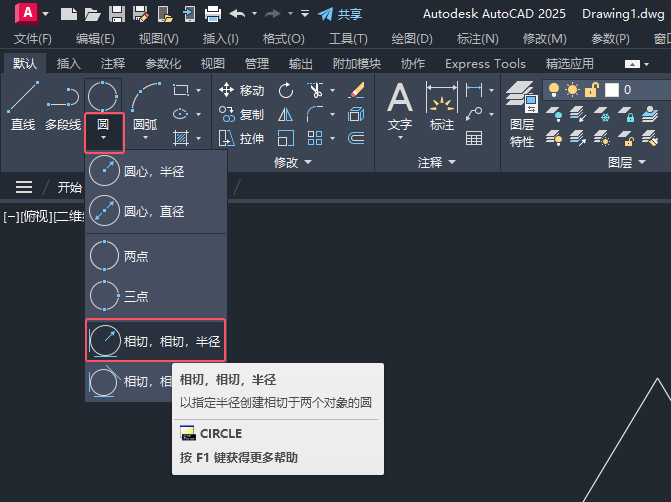Switch to the 注释 ribbon tab
This screenshot has width=671, height=502.
point(113,64)
